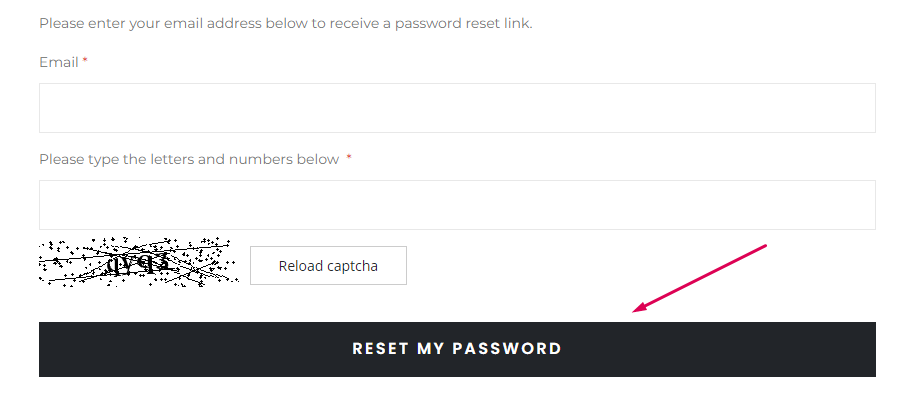The image size is (914, 406).
Task: Refresh the captcha with Reload captcha
Action: (x=328, y=266)
